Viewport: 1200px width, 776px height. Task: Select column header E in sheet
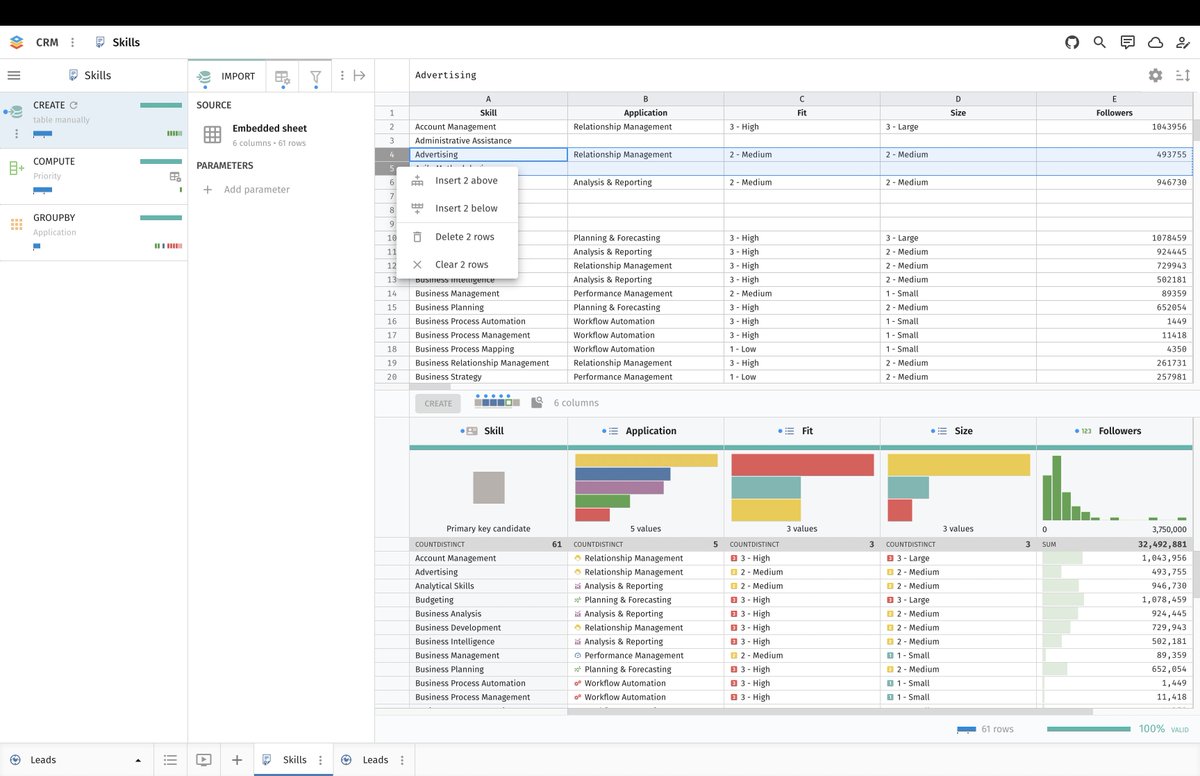tap(1114, 99)
